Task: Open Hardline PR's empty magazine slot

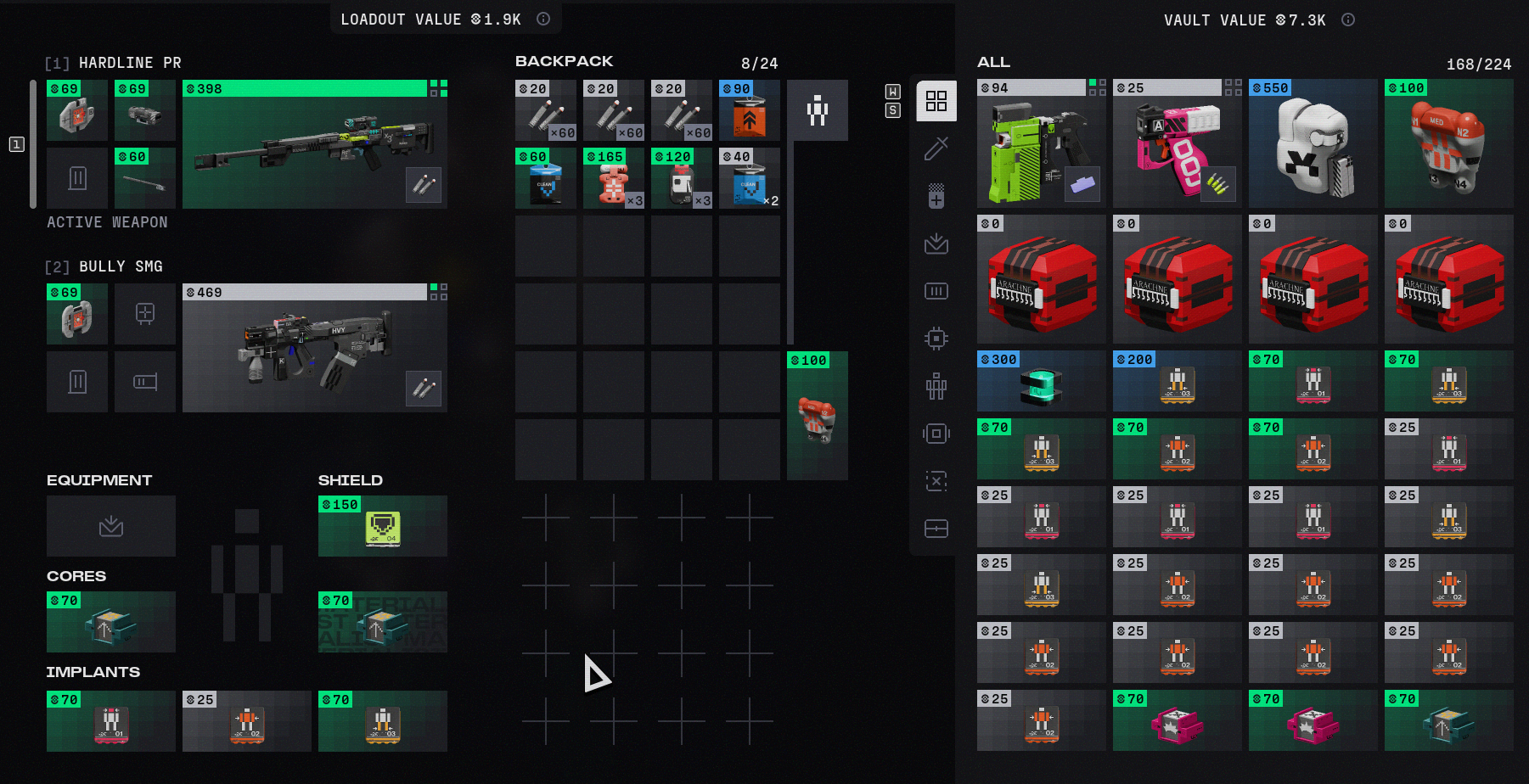Action: [x=77, y=178]
